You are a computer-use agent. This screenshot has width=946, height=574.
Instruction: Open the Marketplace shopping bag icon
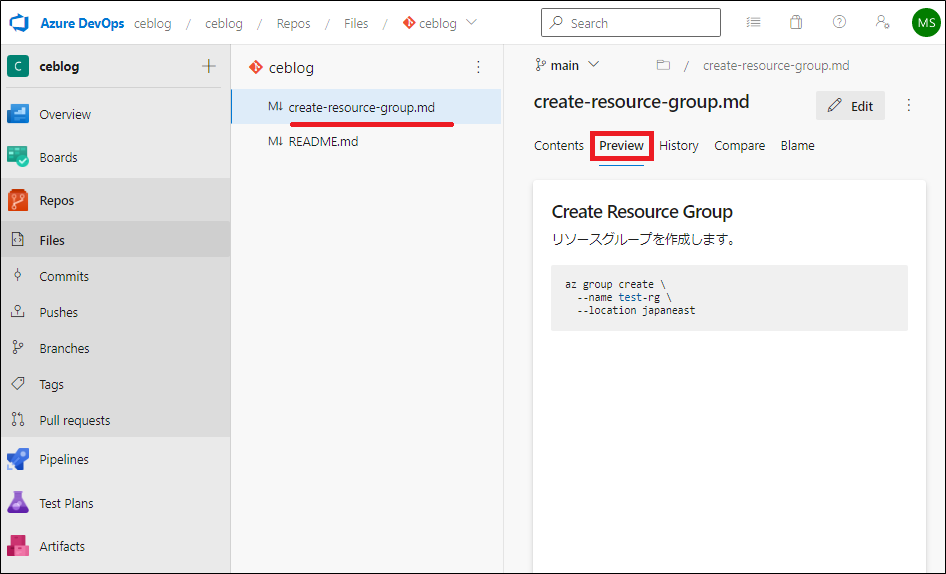tap(796, 22)
